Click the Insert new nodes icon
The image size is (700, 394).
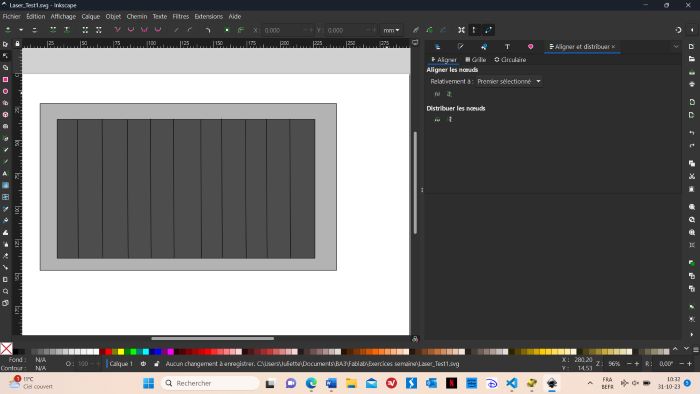point(8,30)
